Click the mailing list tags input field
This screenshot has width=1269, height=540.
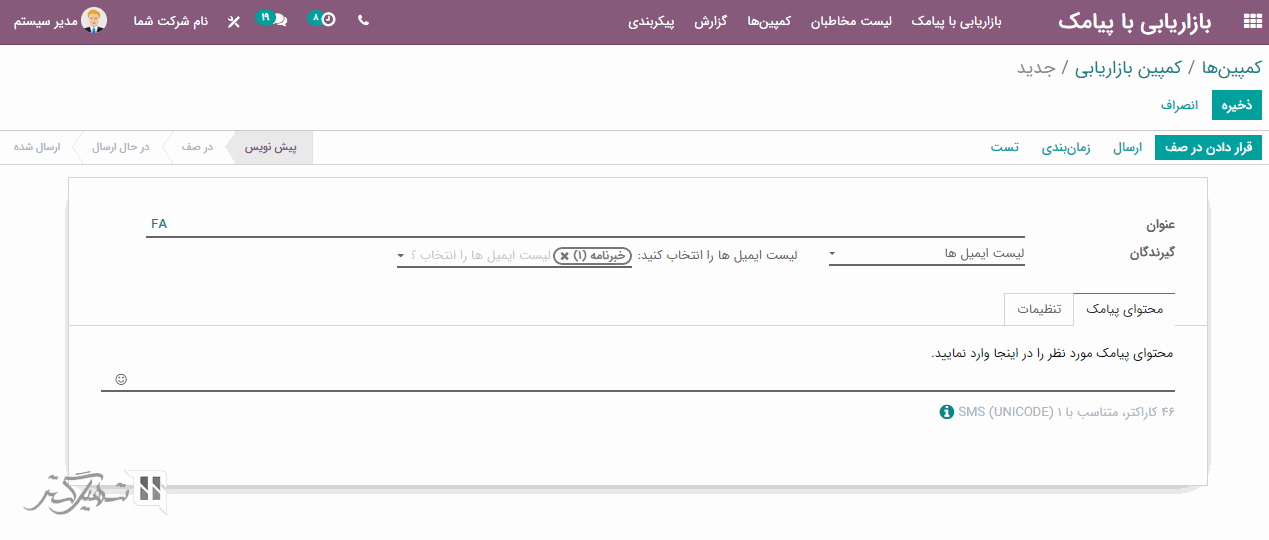point(514,256)
